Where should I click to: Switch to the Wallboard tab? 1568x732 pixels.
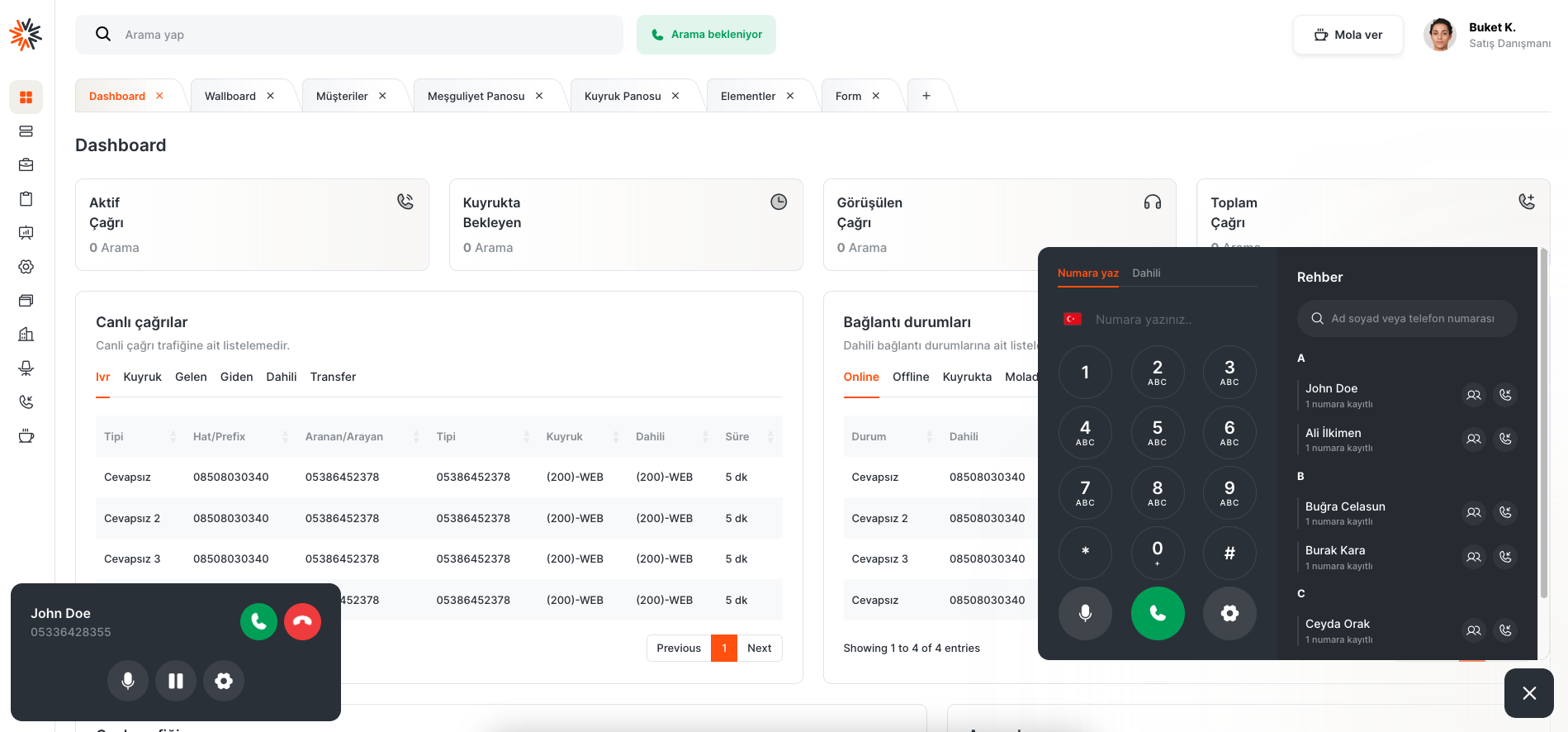pyautogui.click(x=230, y=97)
